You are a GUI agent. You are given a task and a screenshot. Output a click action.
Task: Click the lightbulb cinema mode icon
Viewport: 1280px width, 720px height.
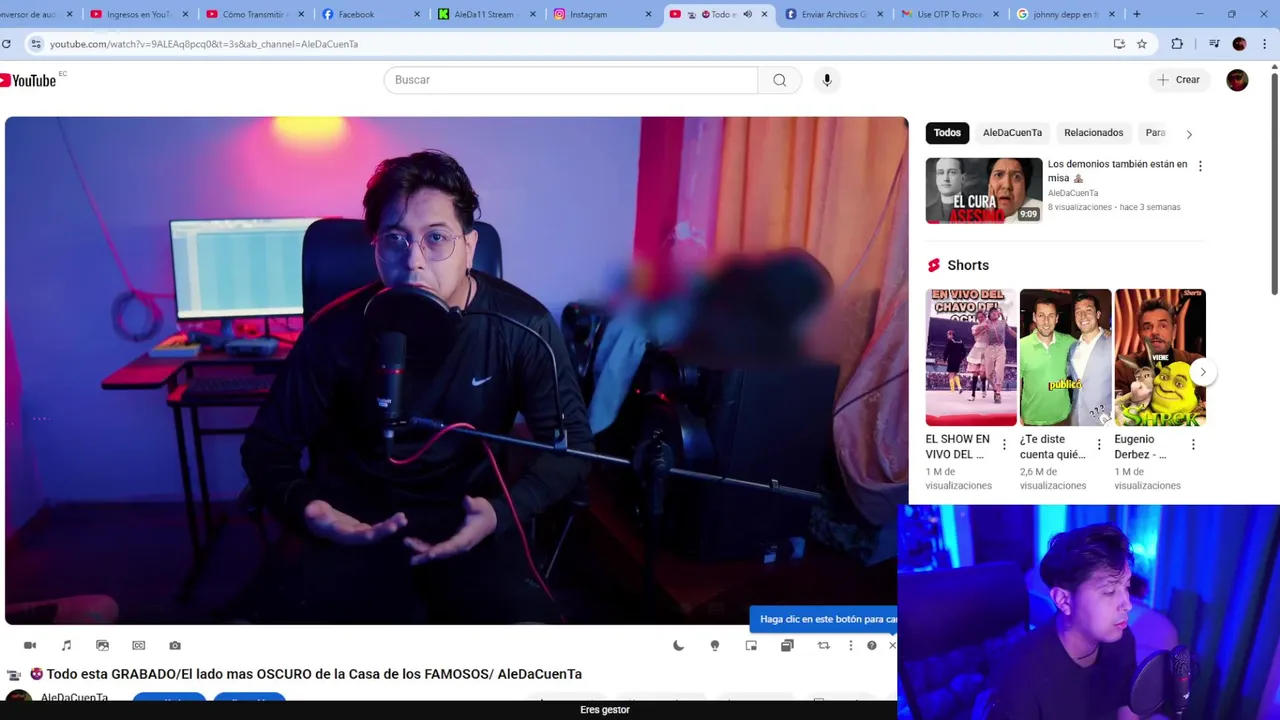point(715,646)
